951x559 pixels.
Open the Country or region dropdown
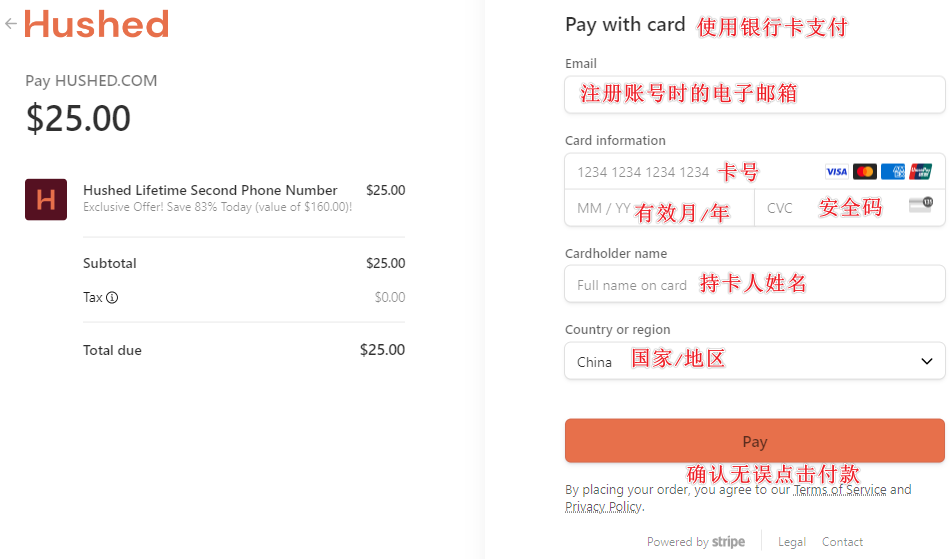pos(754,361)
